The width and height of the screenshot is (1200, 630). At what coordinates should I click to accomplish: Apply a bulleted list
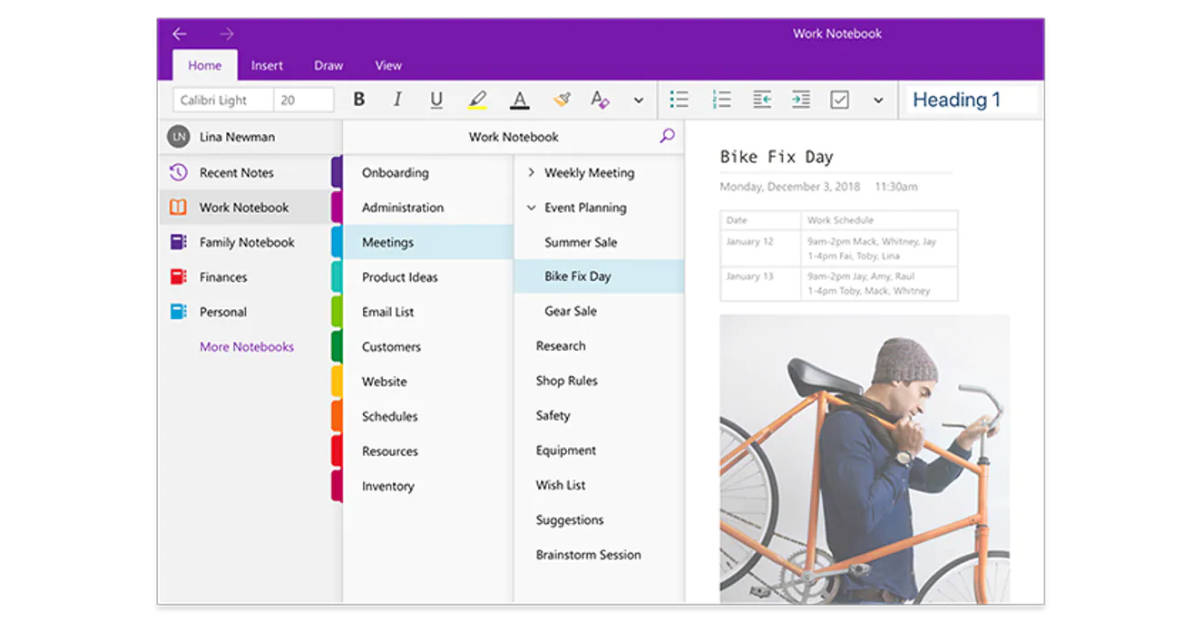click(x=679, y=99)
